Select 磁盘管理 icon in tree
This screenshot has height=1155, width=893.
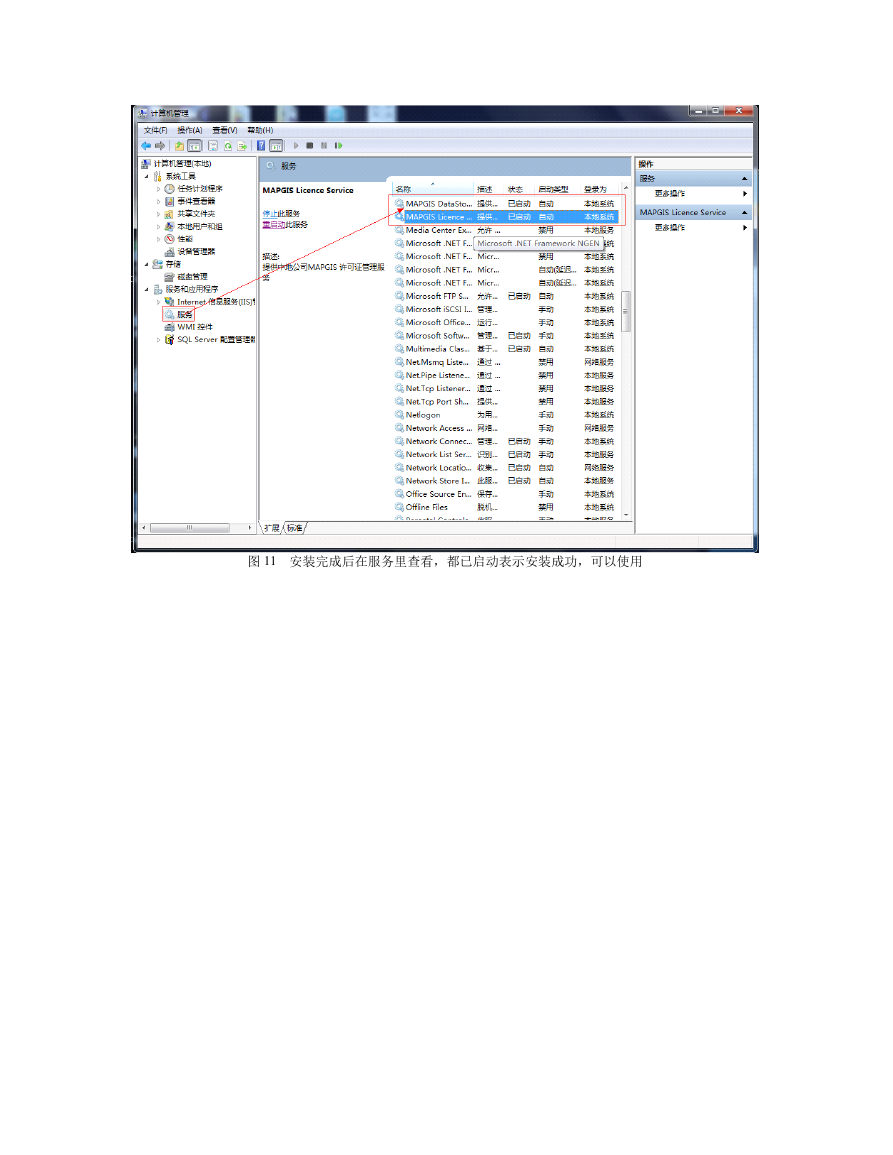(169, 276)
